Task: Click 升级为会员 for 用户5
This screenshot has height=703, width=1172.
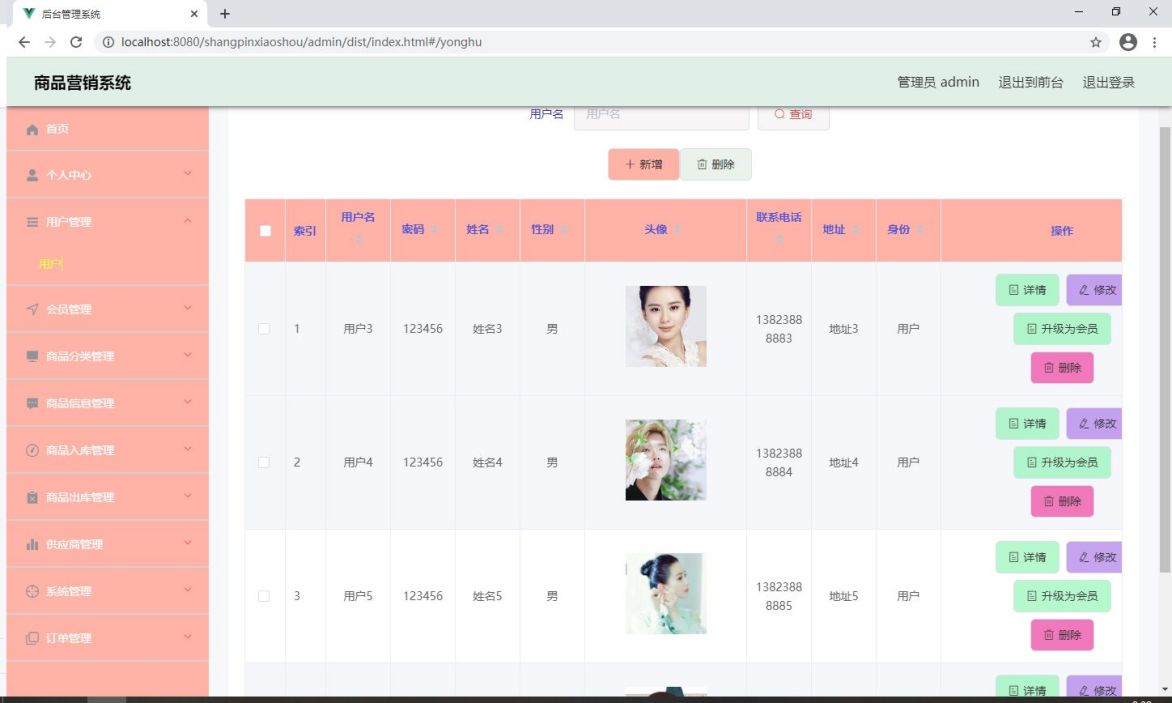Action: (1062, 596)
